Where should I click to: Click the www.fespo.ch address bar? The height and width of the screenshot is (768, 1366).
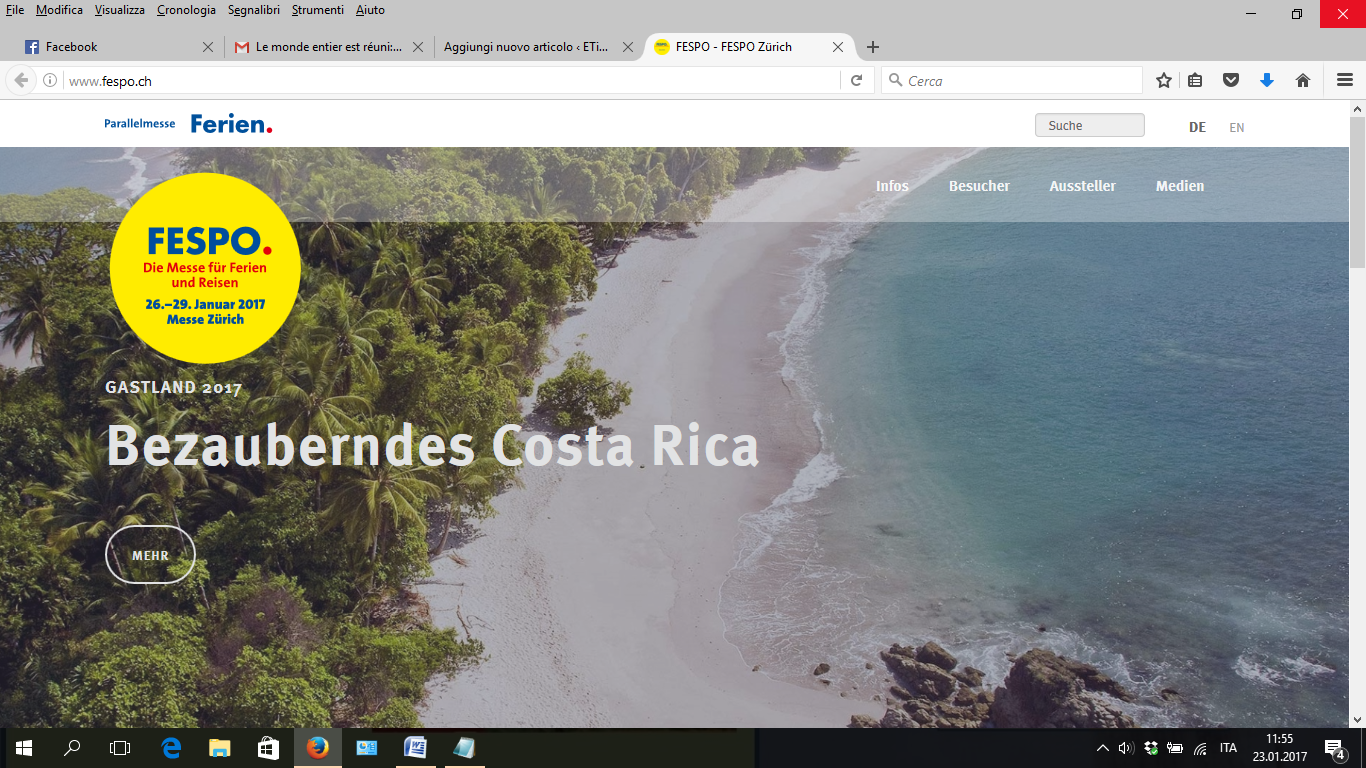point(450,81)
